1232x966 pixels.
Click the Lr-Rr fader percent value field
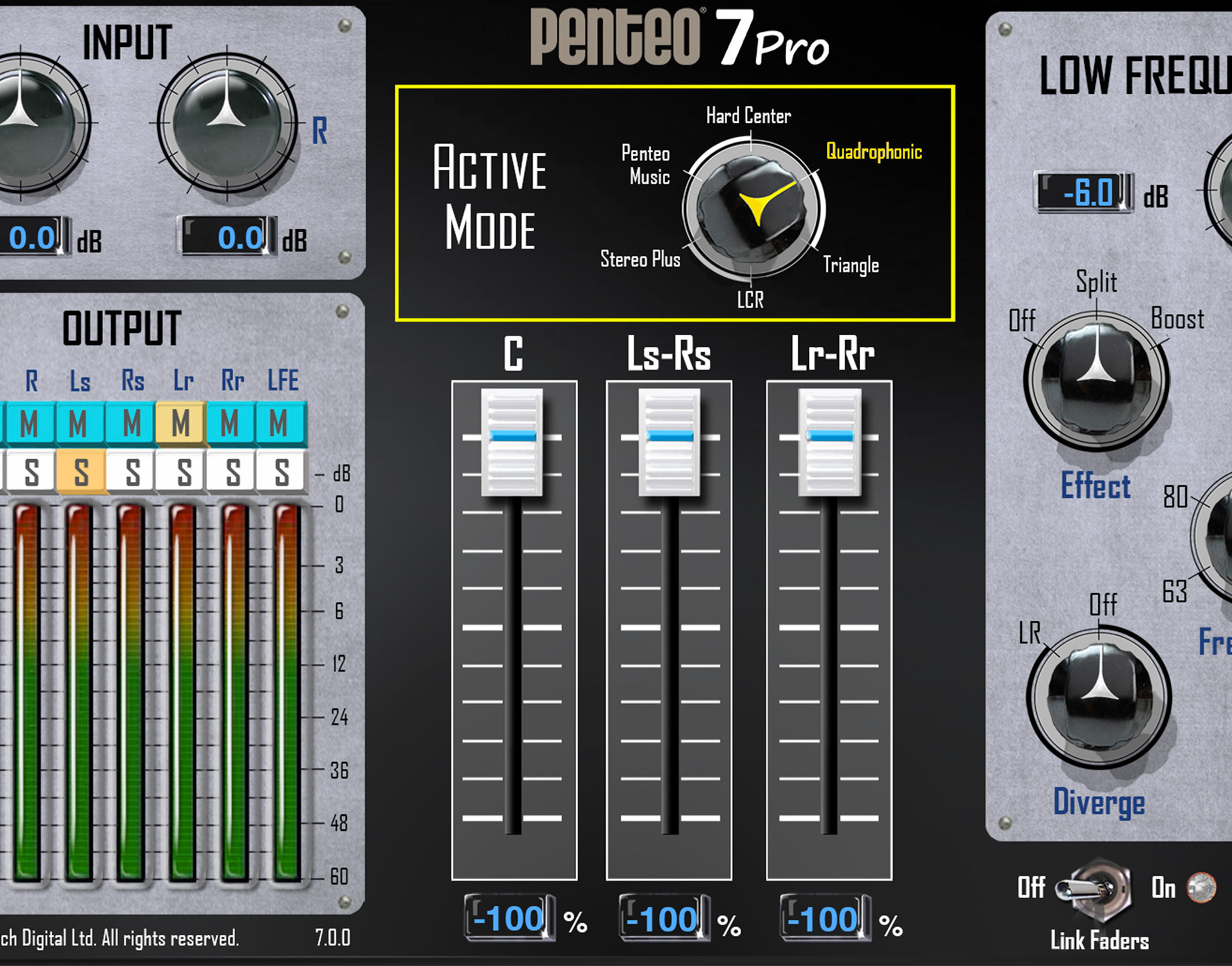click(825, 918)
